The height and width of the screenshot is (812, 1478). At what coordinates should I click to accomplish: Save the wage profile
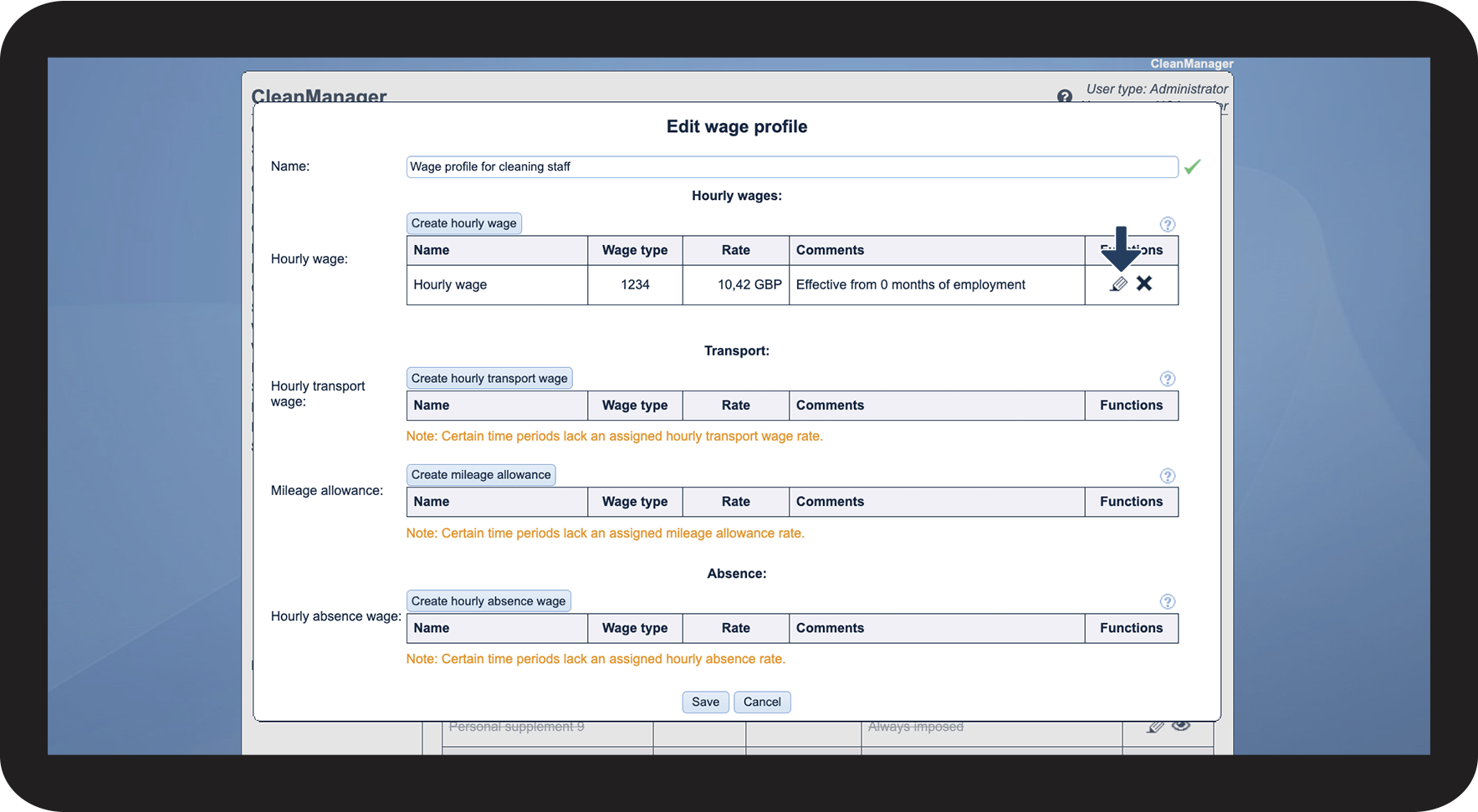[x=705, y=702]
